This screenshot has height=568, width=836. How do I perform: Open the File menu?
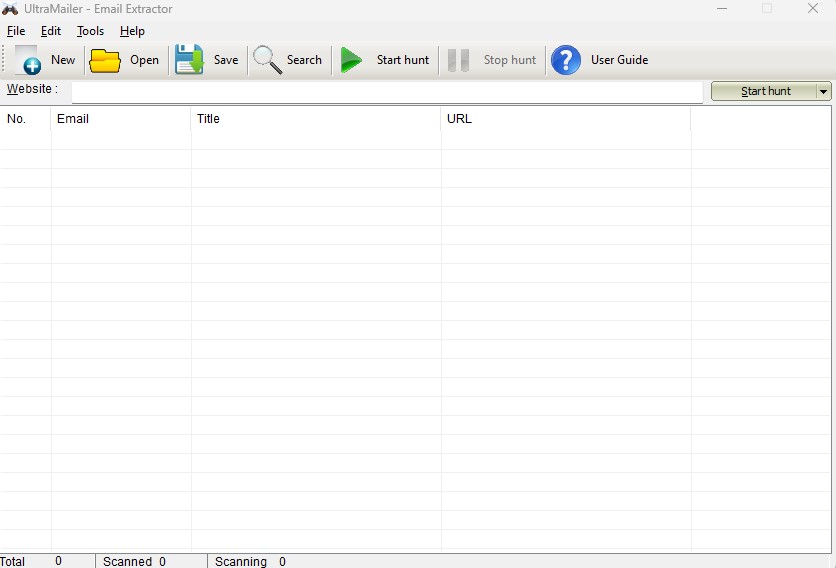16,31
